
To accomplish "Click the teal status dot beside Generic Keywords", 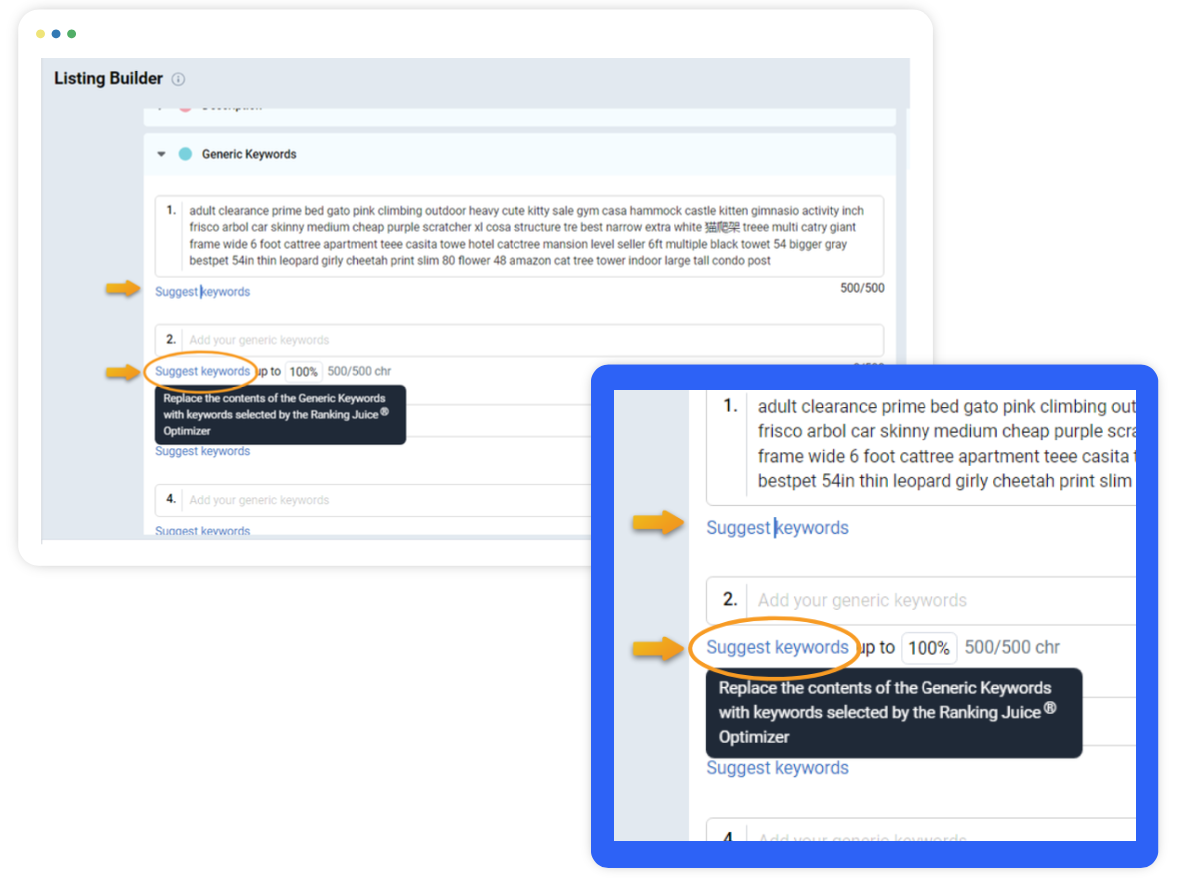I will [185, 154].
